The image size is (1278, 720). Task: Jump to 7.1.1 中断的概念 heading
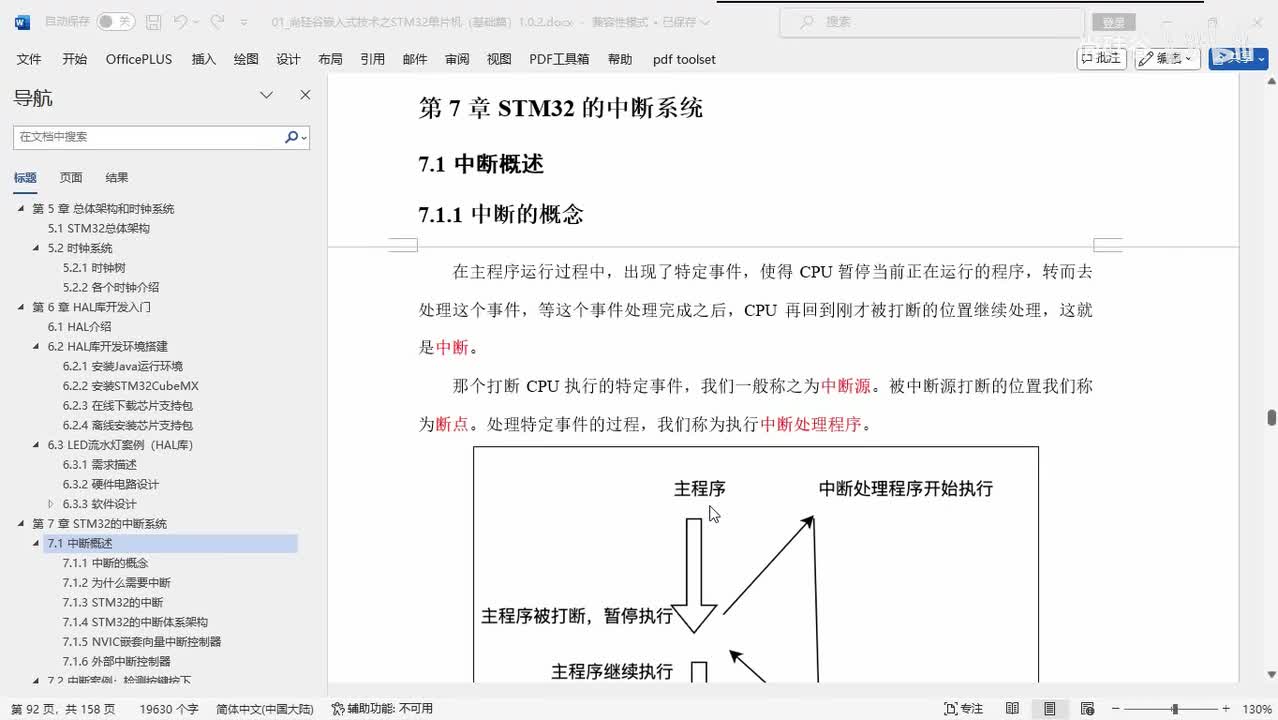tap(105, 563)
